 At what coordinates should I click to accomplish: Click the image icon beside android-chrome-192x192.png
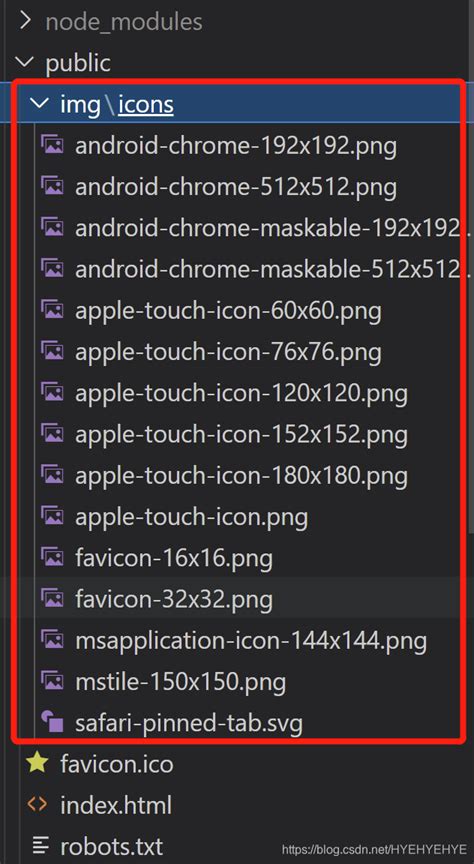coord(52,145)
